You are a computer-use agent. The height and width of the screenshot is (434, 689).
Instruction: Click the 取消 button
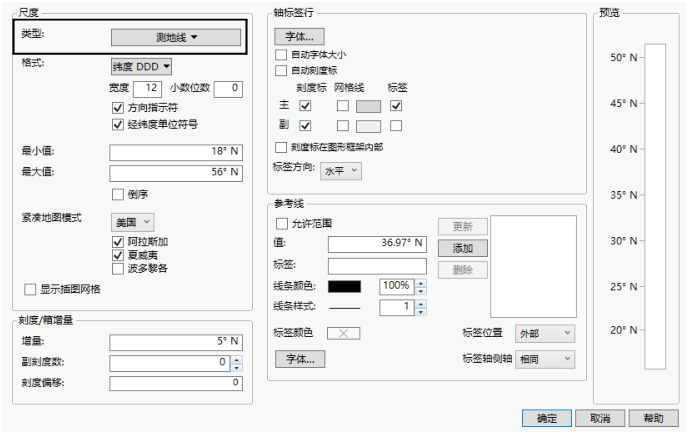[600, 418]
